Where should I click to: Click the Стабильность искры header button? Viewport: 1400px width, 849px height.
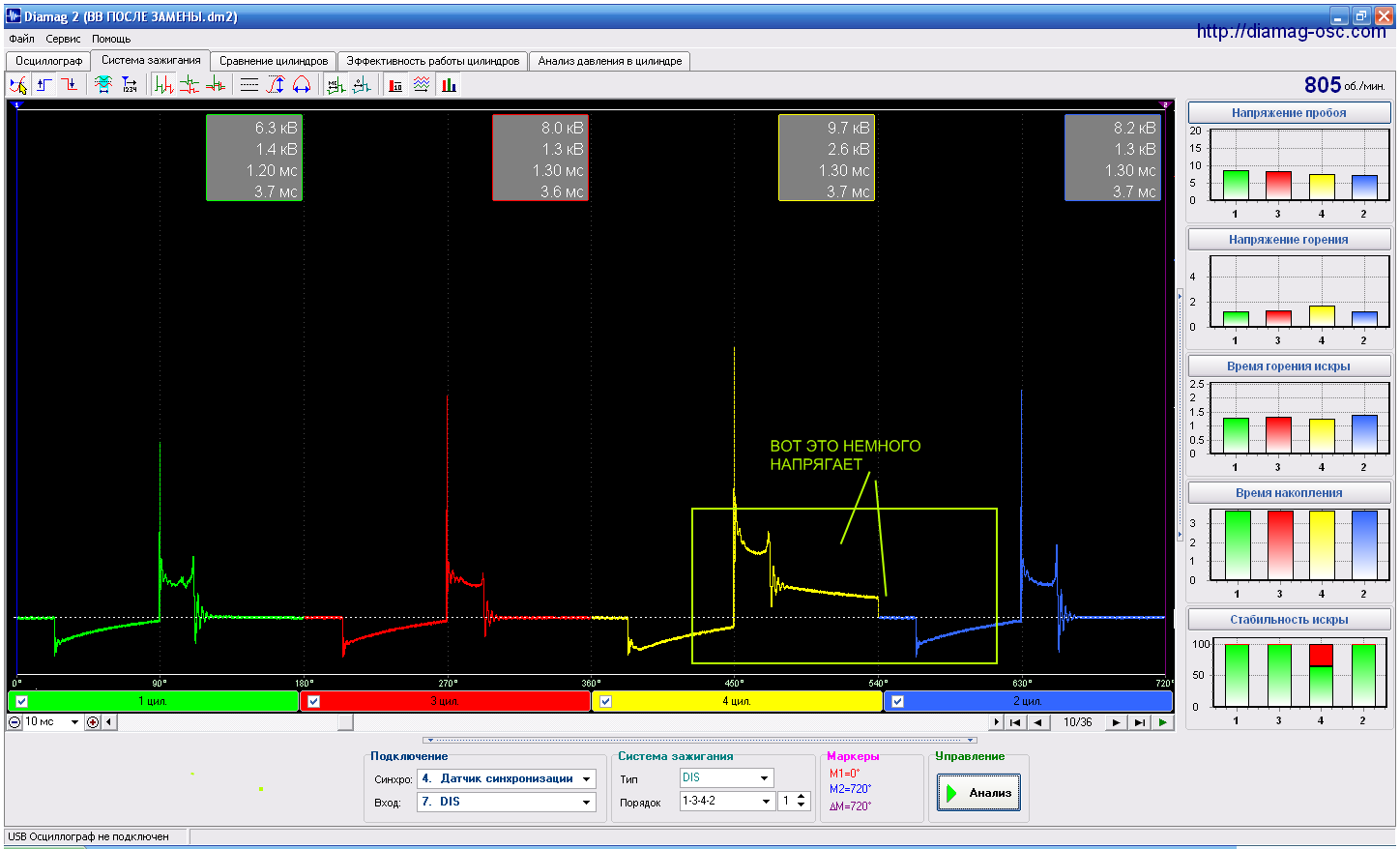1289,620
